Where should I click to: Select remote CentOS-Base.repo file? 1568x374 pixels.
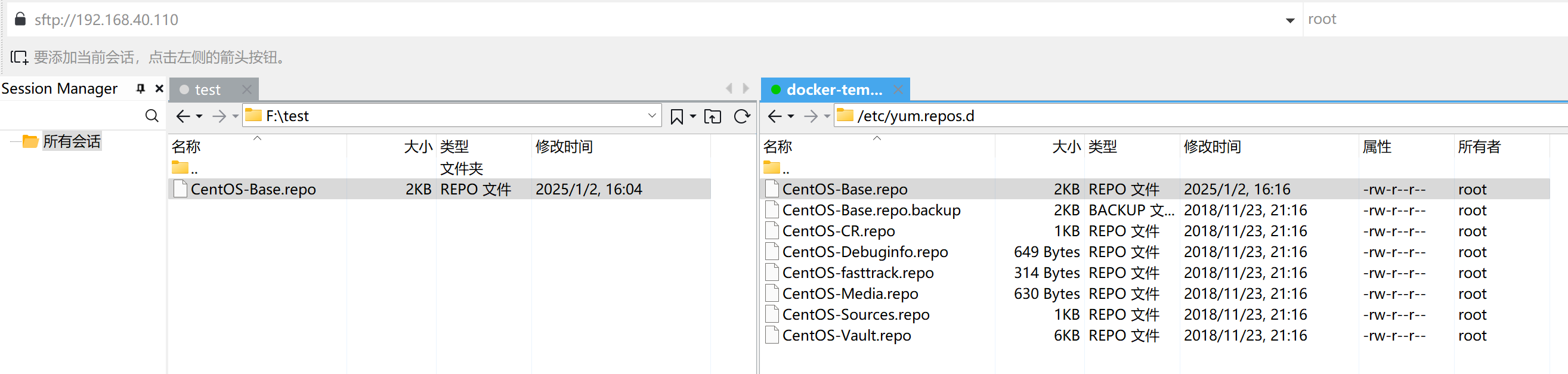click(1155, 190)
